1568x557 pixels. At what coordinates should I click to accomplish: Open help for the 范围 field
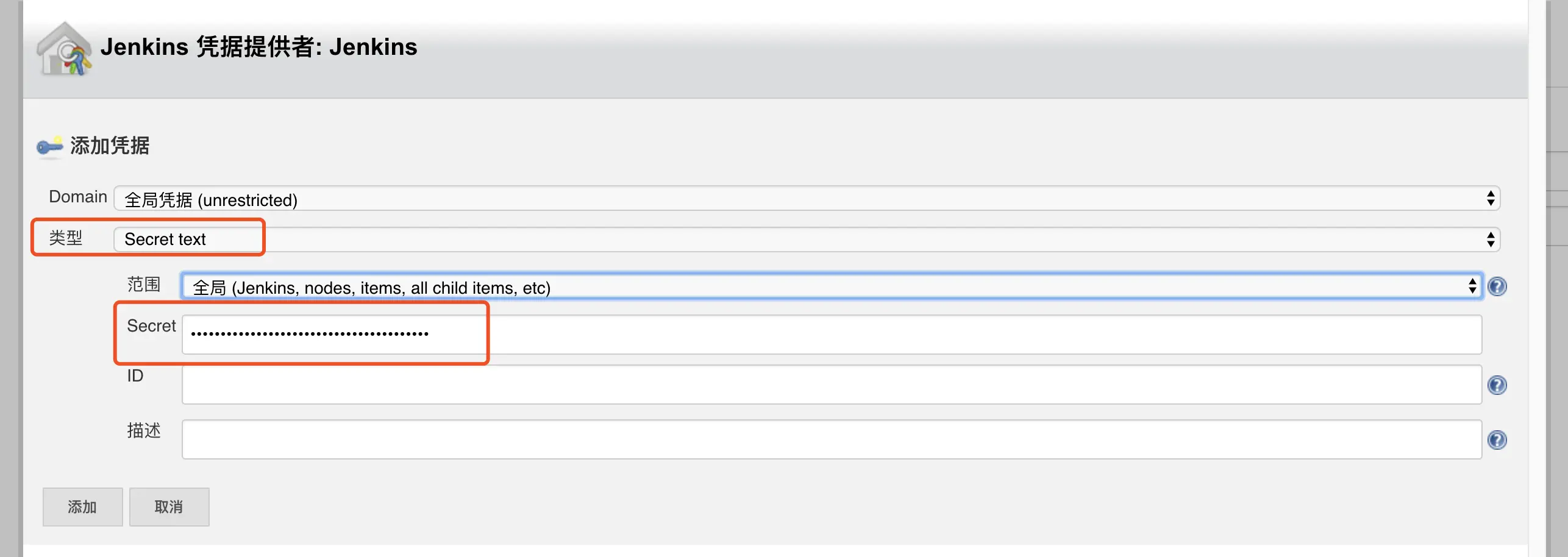(1497, 286)
